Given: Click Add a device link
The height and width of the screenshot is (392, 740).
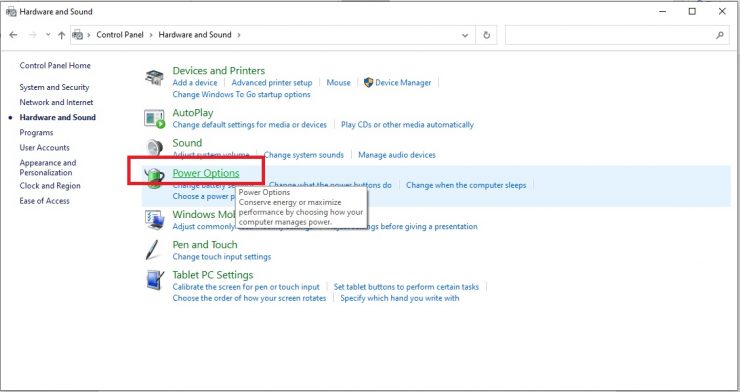Looking at the screenshot, I should (195, 83).
